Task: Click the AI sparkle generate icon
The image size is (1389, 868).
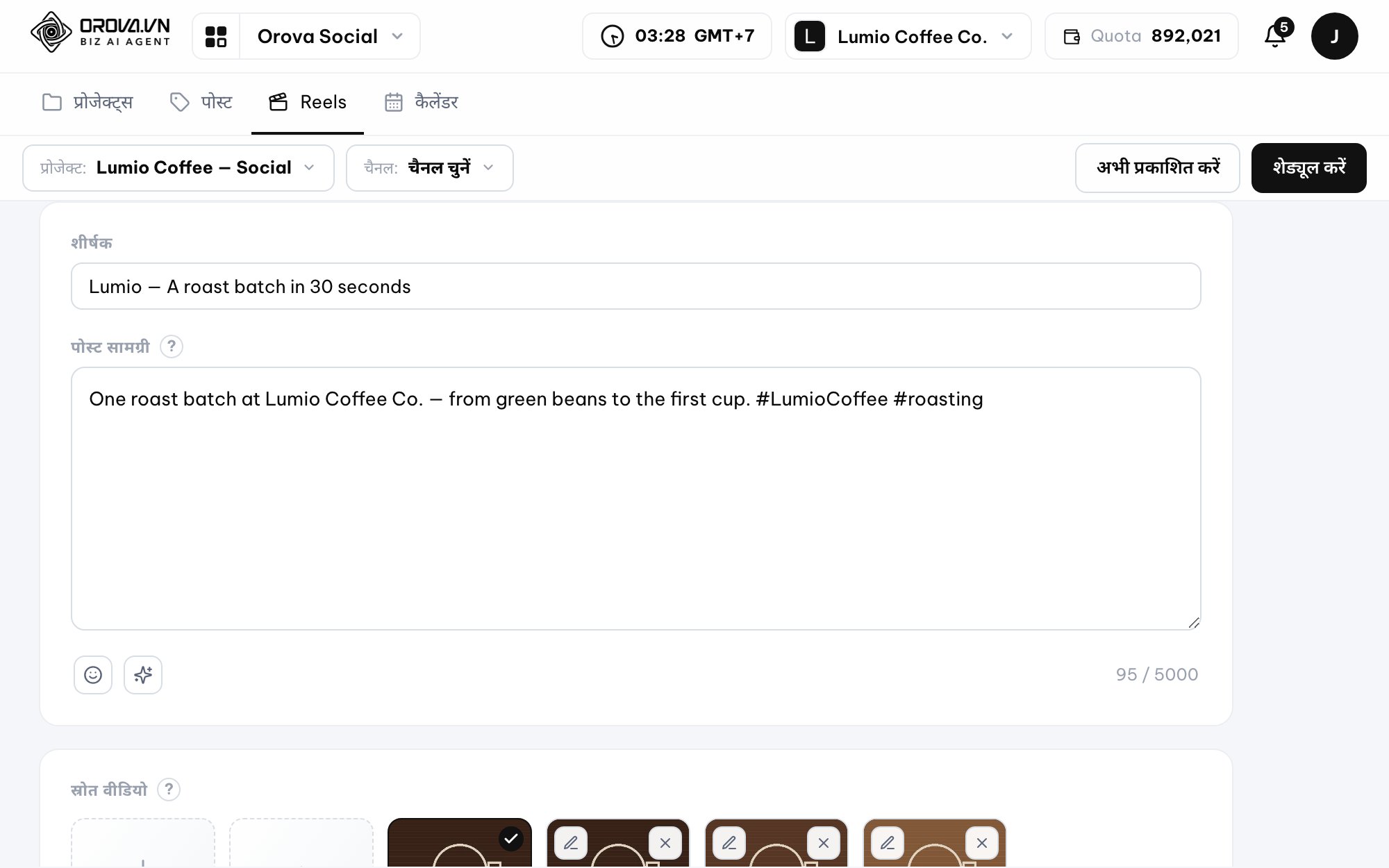Action: pos(143,674)
